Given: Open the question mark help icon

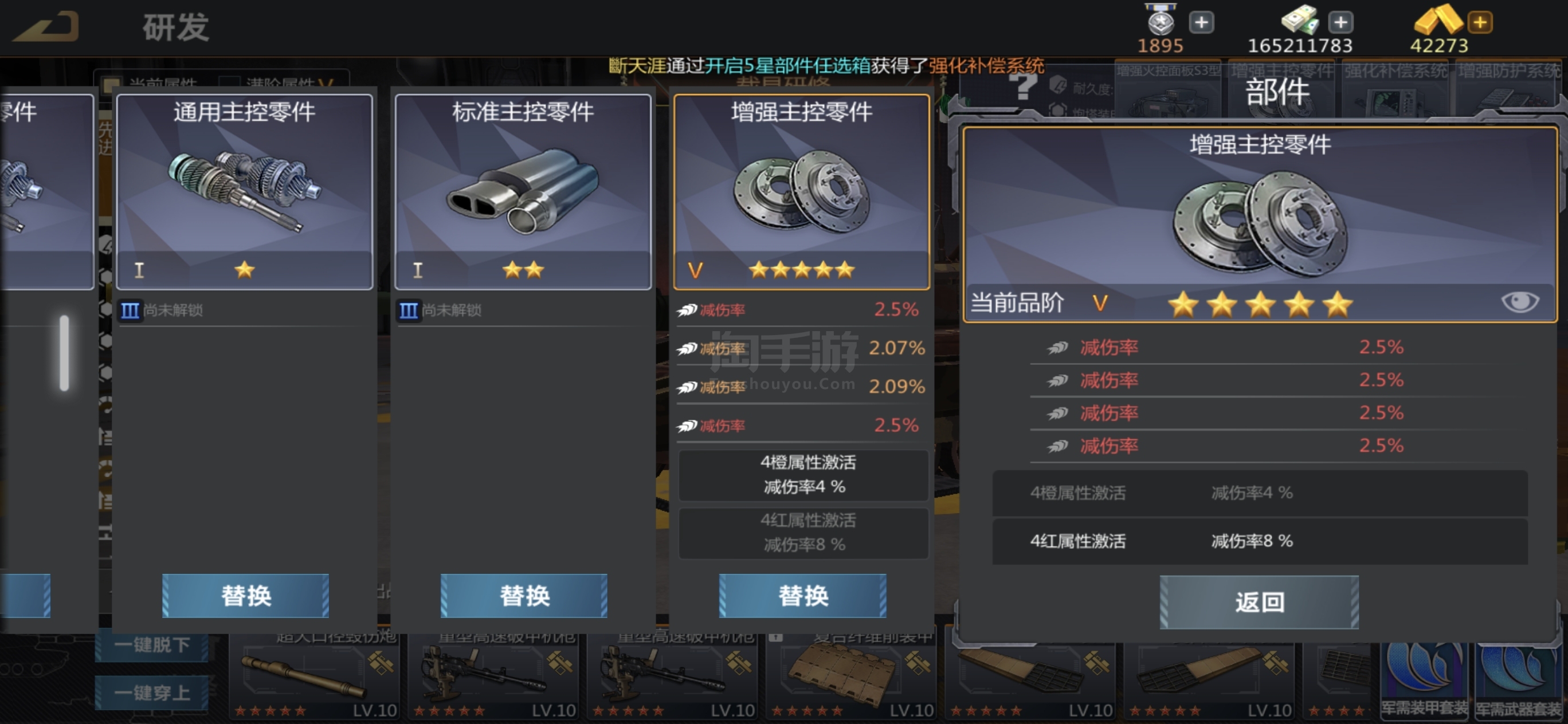Looking at the screenshot, I should pos(1023,86).
